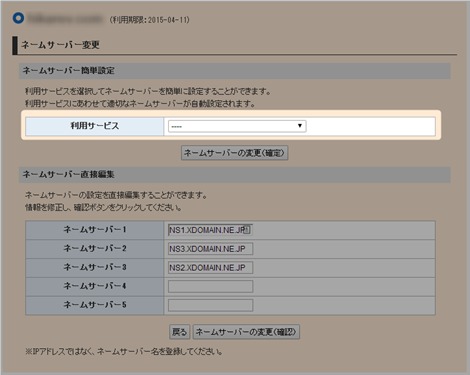470x375 pixels.
Task: Click the empty ネームサーバー4 field
Action: pos(210,286)
